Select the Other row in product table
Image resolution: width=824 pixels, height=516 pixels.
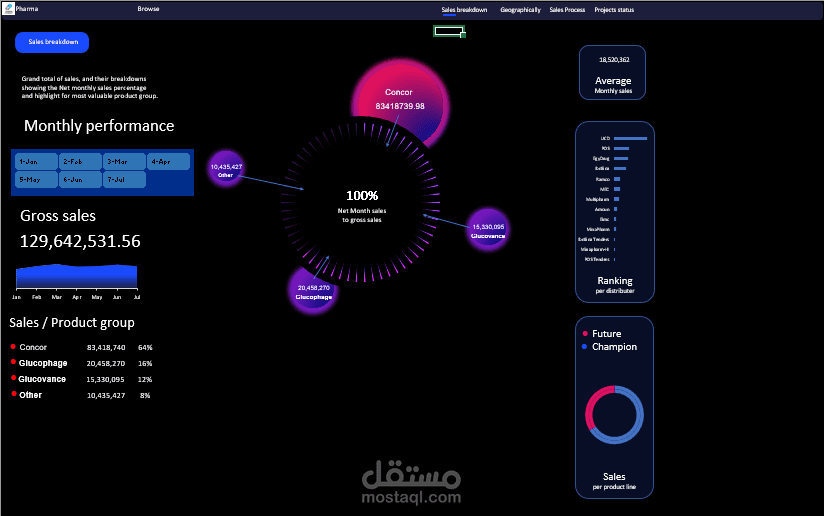pos(81,395)
